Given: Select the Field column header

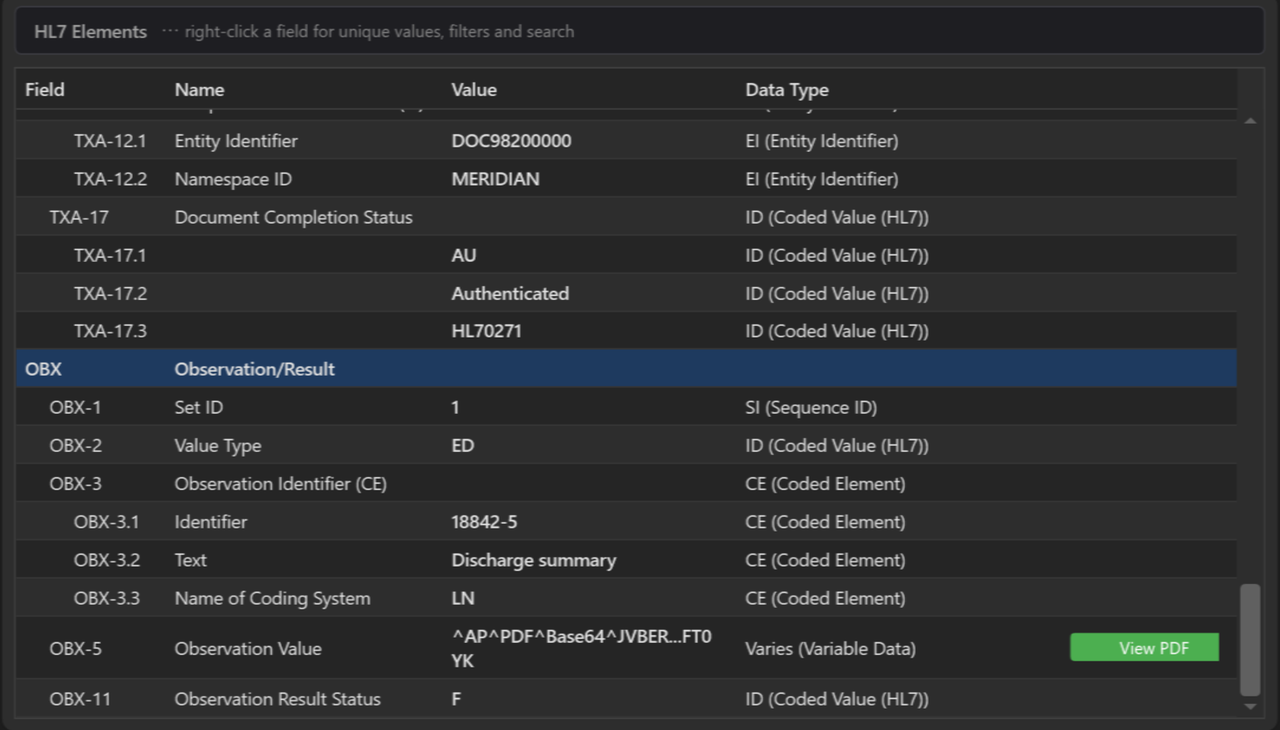Looking at the screenshot, I should [45, 89].
